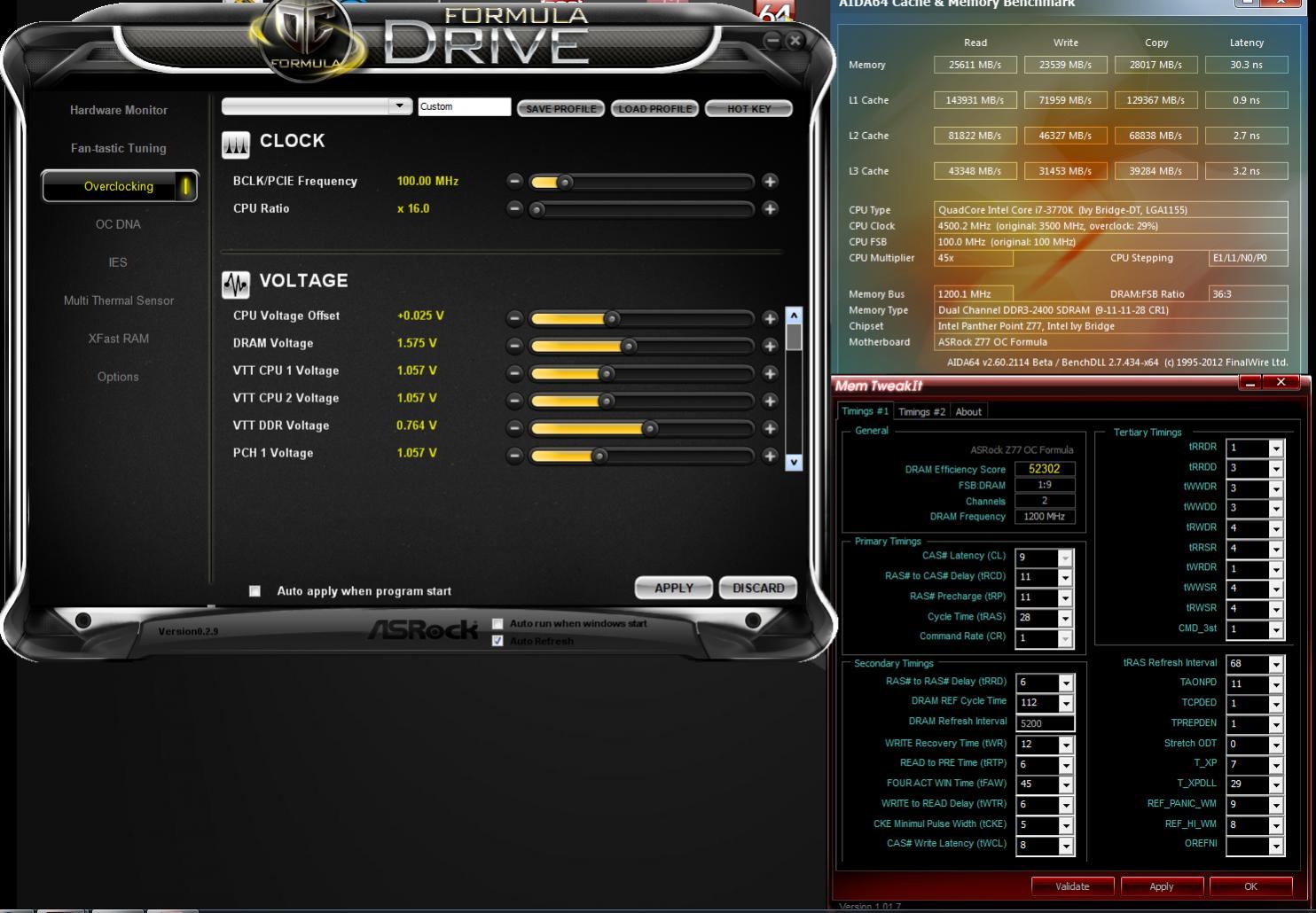
Task: Open DRAM REF Cycle Time dropdown
Action: pos(1066,704)
